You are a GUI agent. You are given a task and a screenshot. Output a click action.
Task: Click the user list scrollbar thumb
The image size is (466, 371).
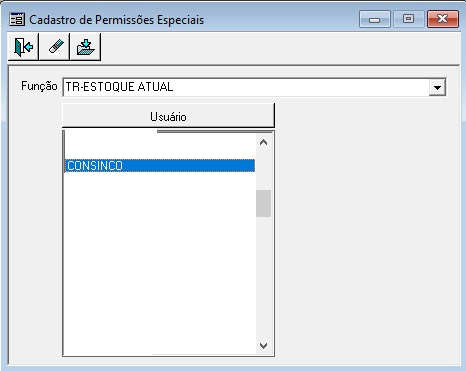(x=263, y=203)
